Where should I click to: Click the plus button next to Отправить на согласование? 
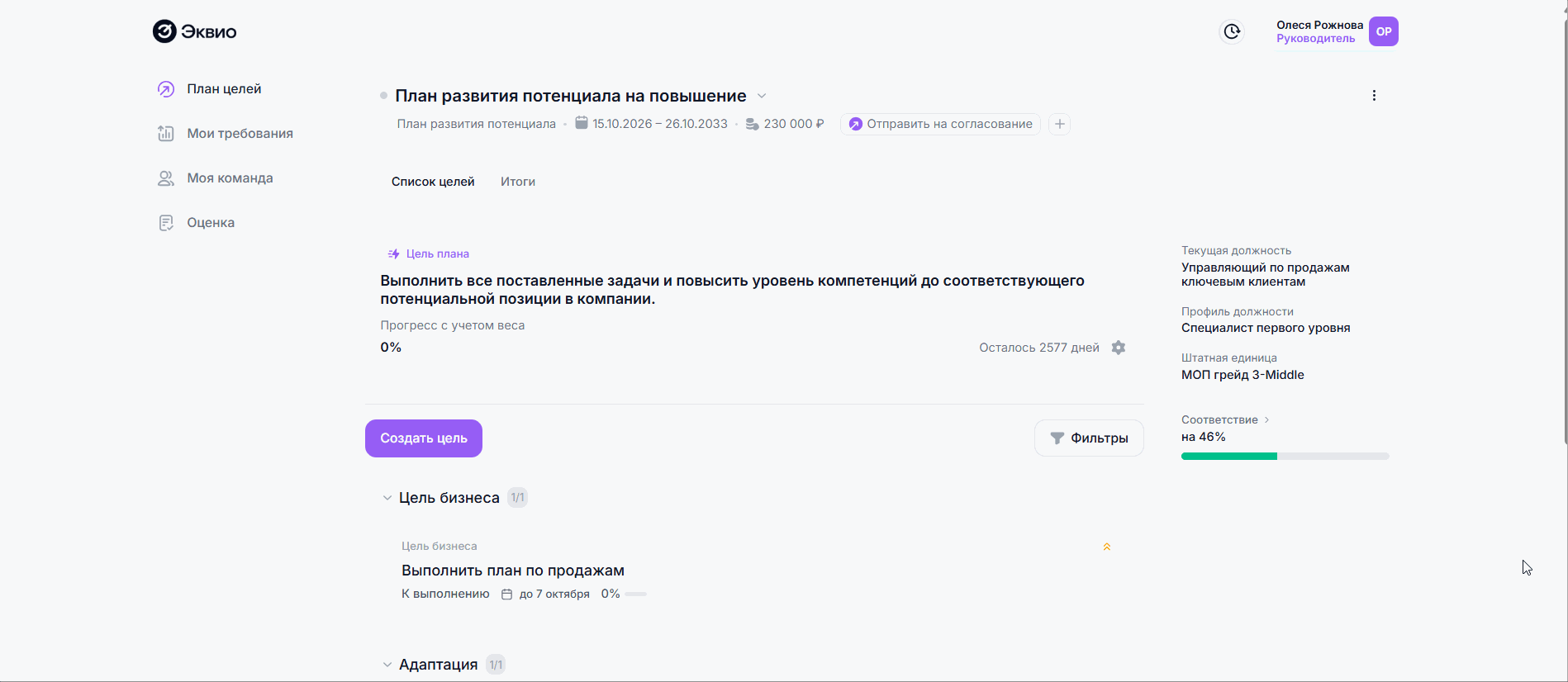point(1060,124)
